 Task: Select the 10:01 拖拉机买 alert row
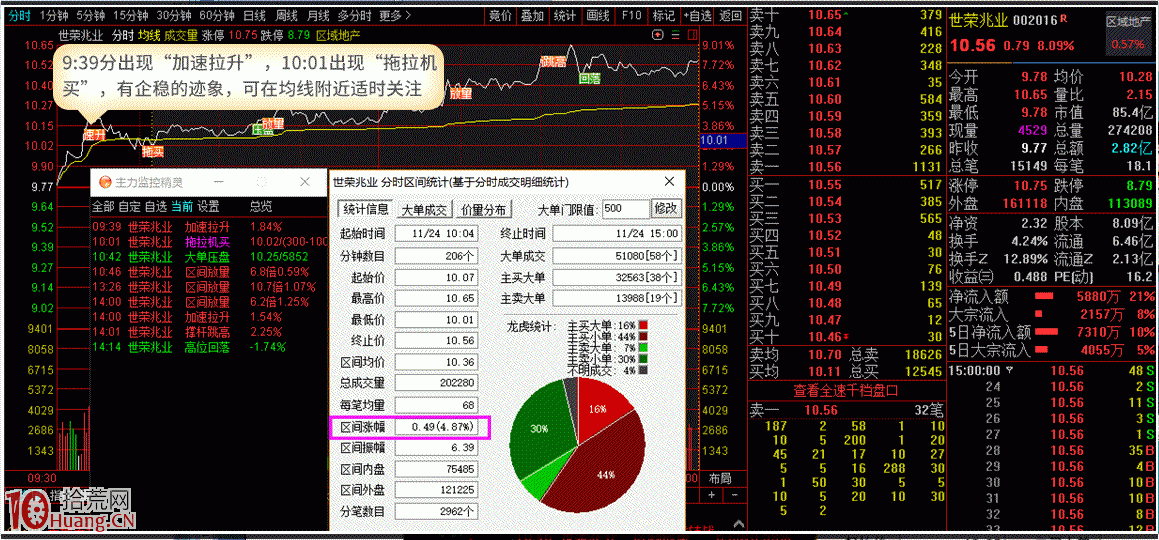tap(209, 242)
